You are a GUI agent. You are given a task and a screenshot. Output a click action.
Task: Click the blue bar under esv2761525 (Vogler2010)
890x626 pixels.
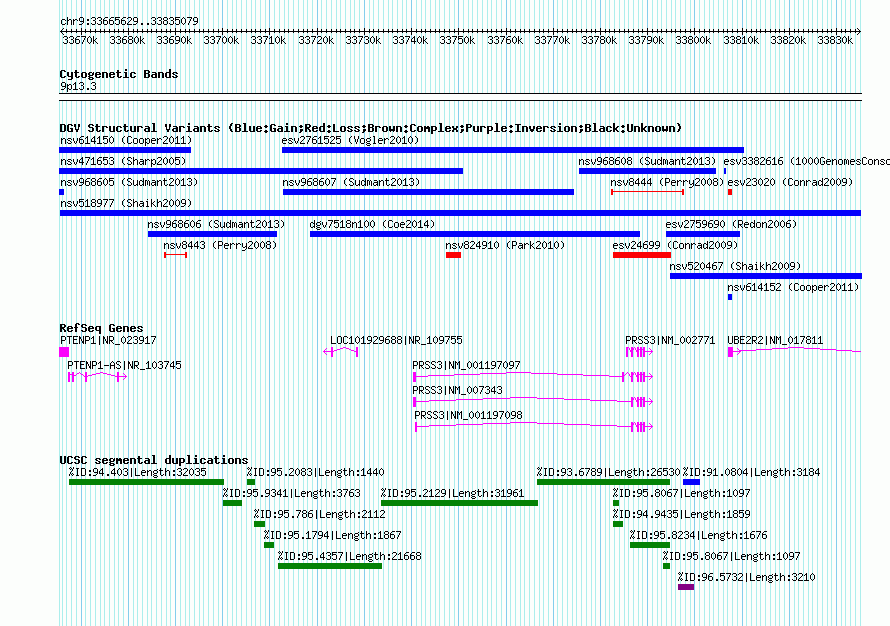[x=513, y=150]
